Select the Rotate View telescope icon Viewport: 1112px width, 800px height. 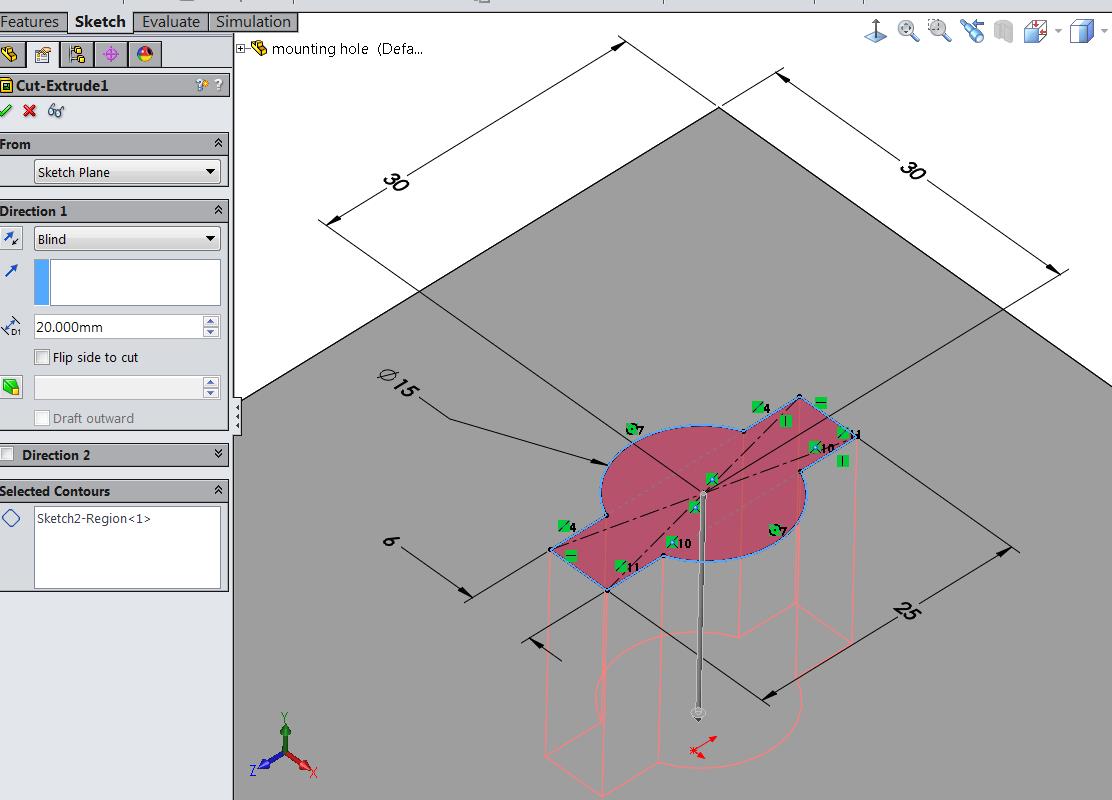970,30
